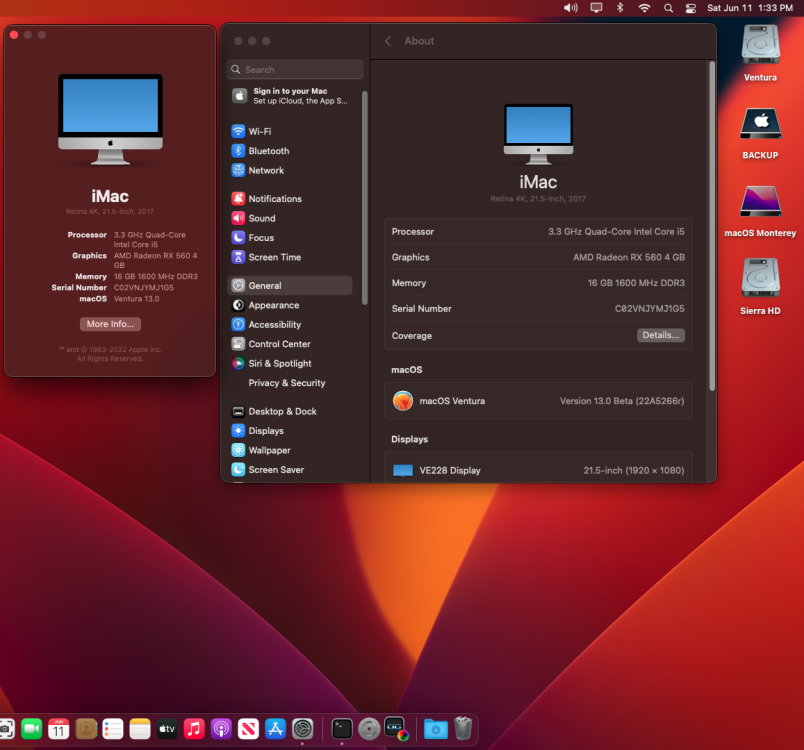Select the macOS Ventura version row

point(538,401)
